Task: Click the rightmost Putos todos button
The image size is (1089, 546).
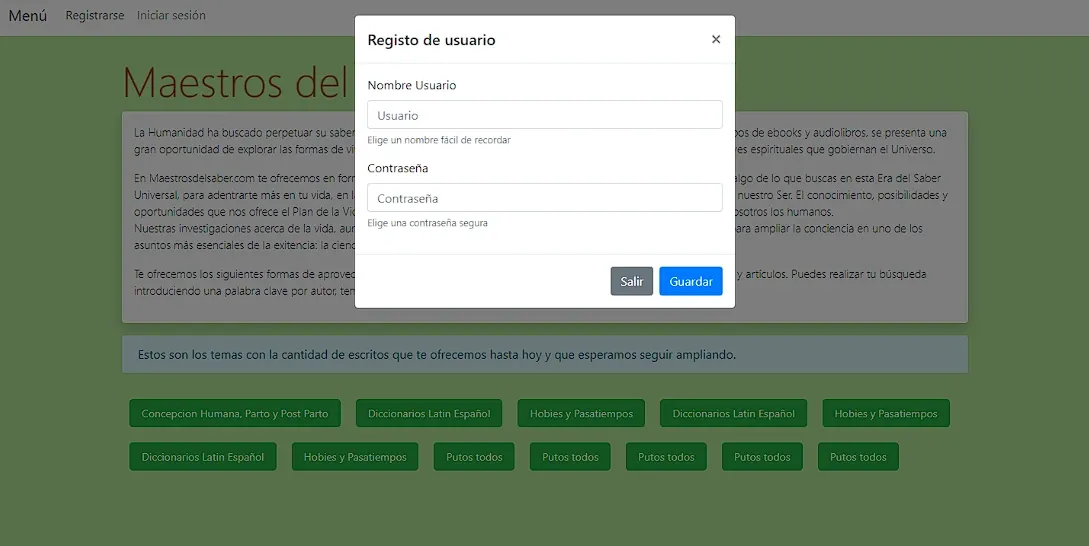Action: [x=858, y=457]
